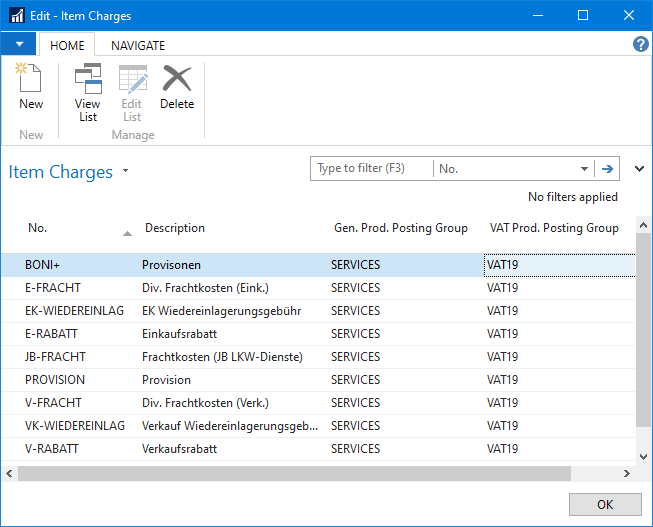Click the Provision description cell

point(166,380)
